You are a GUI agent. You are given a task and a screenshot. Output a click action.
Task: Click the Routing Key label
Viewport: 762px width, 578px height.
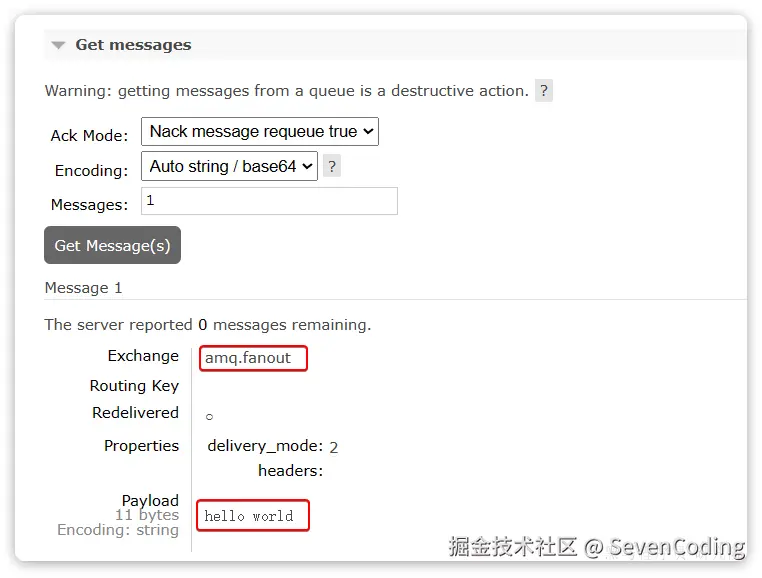pos(135,386)
